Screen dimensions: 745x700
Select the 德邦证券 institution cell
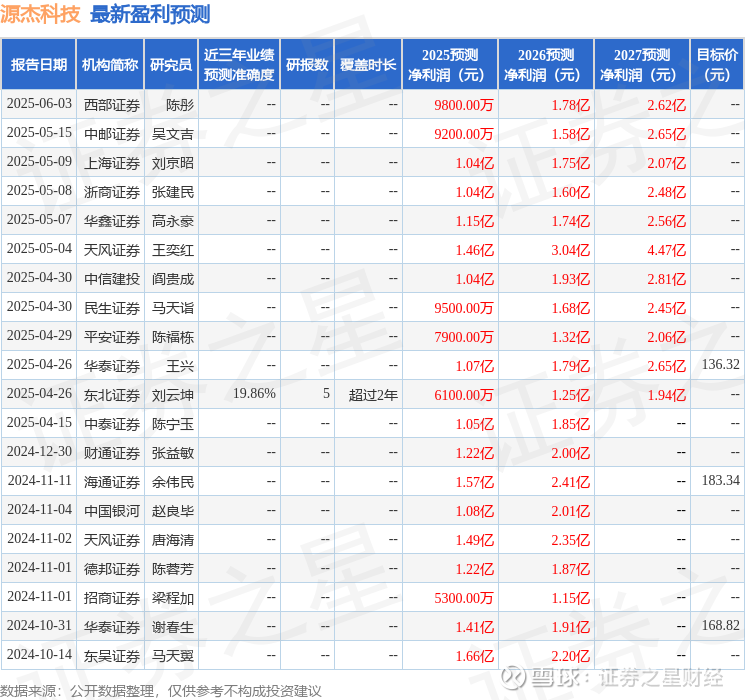point(112,569)
